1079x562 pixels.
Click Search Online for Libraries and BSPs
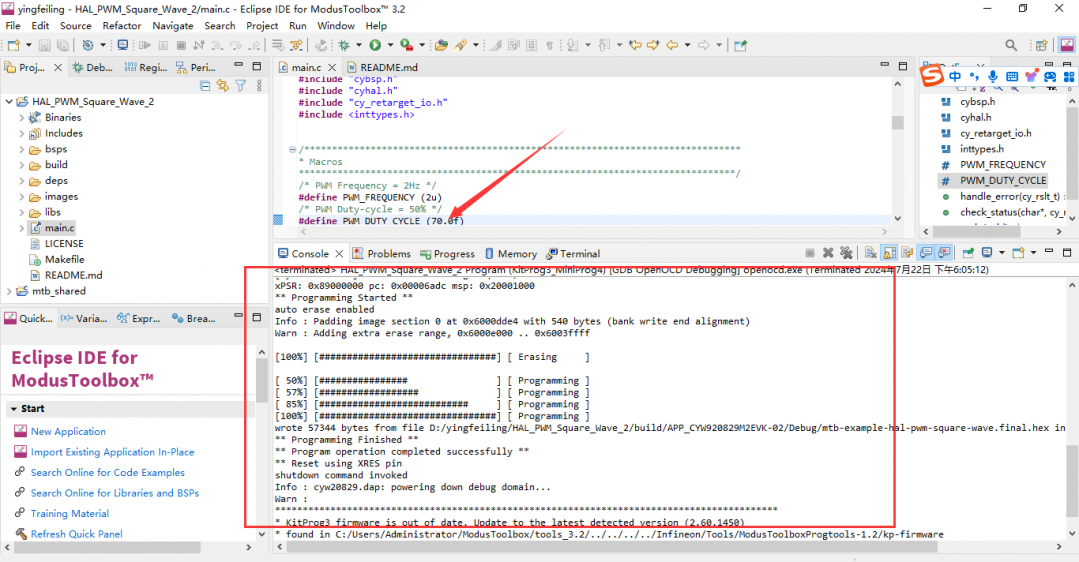(115, 493)
